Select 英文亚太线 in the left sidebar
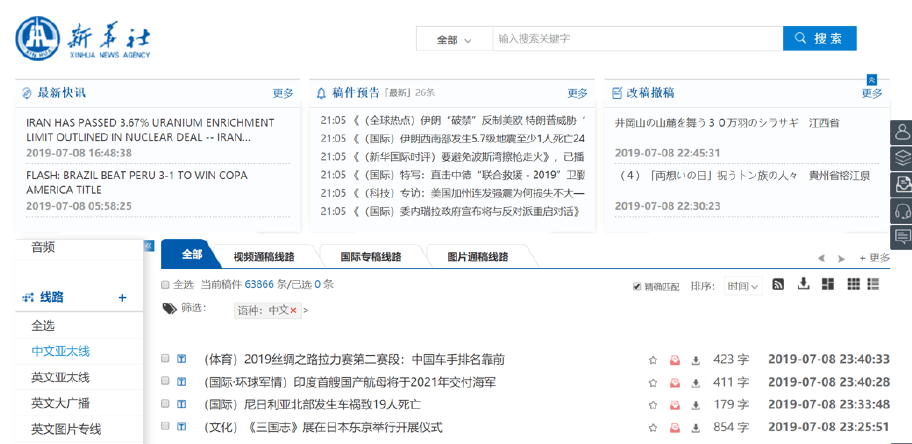Viewport: 912px width, 444px height. (60, 378)
